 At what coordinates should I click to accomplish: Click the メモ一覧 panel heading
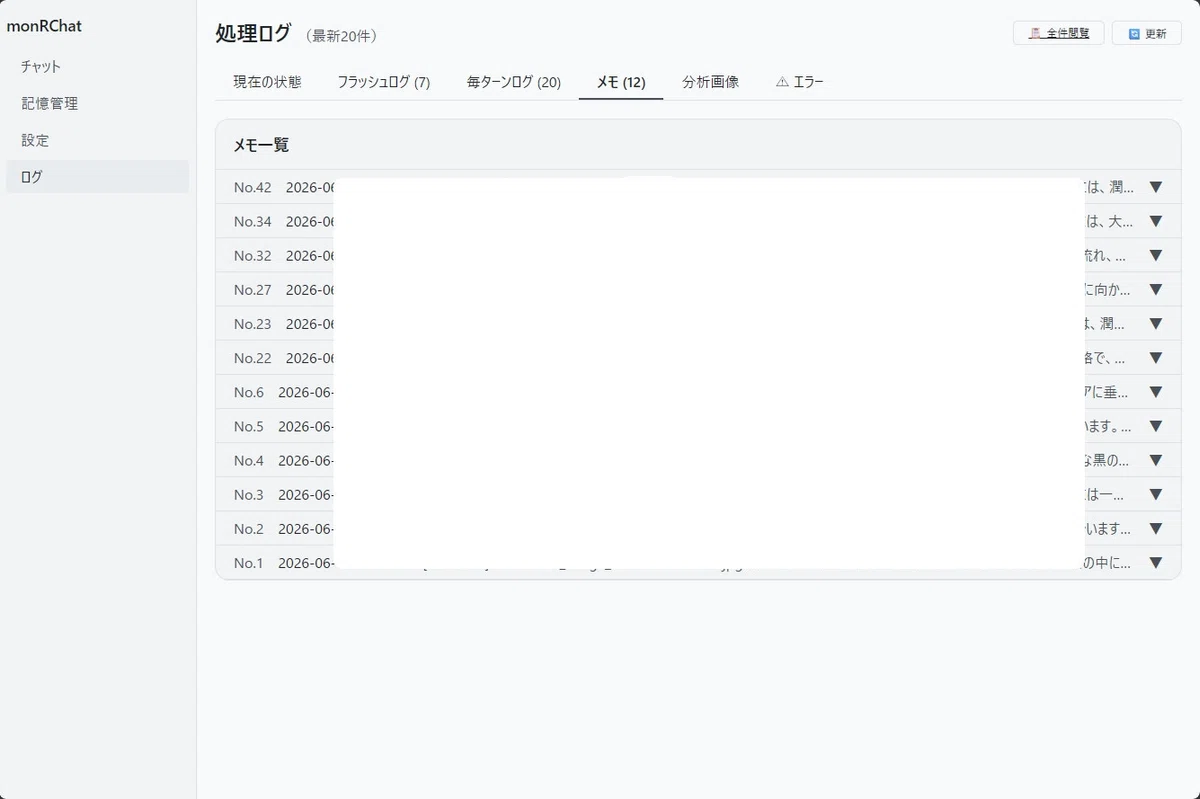click(x=261, y=145)
